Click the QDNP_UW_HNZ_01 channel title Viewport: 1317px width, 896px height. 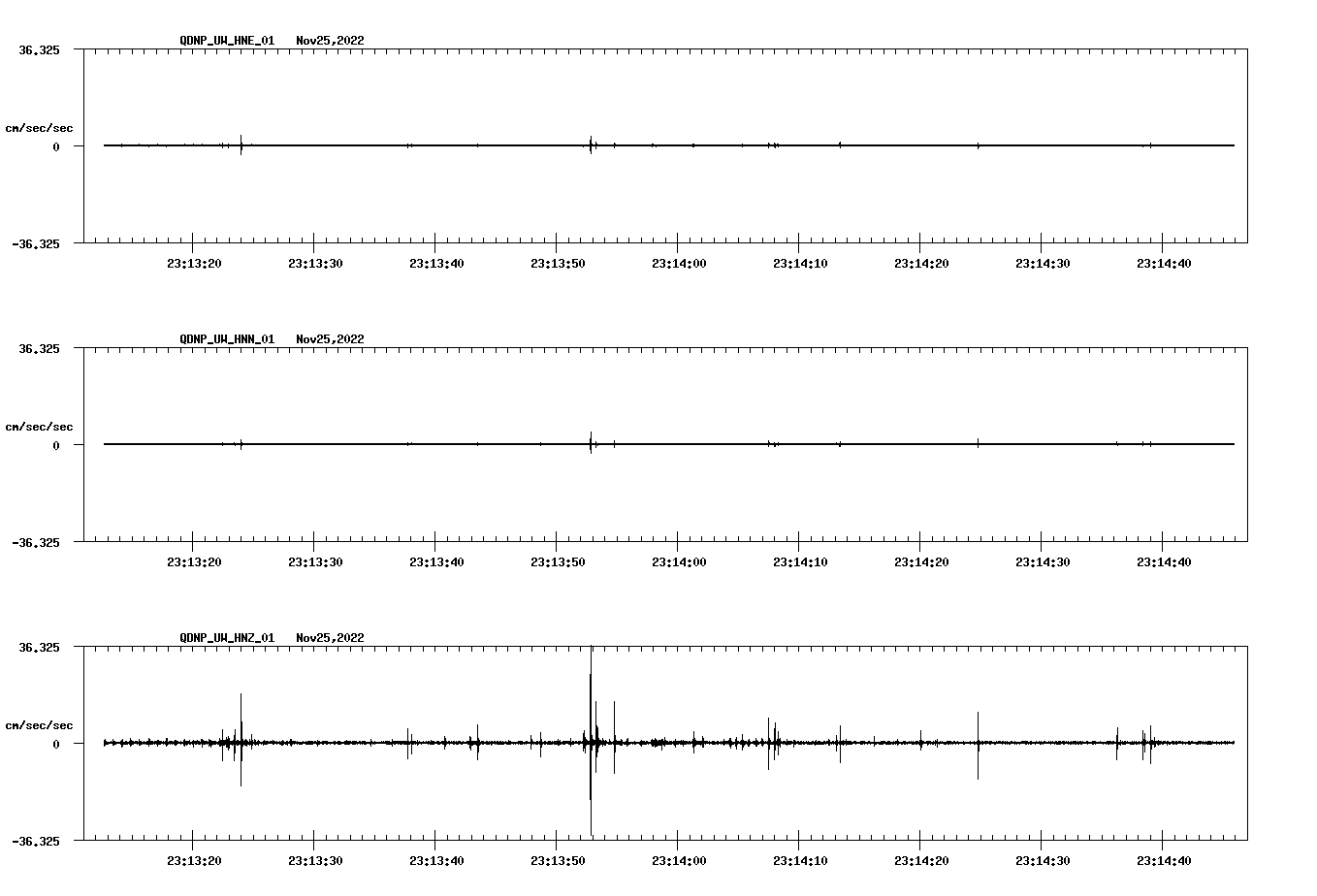[x=227, y=638]
